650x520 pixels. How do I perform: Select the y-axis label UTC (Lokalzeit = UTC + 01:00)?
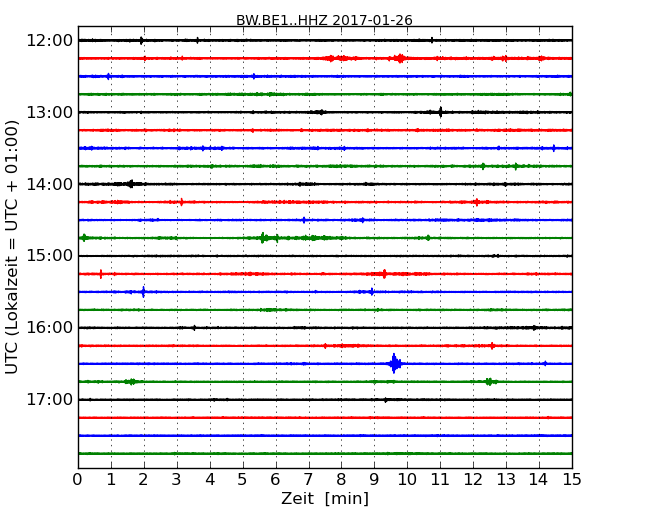12,247
